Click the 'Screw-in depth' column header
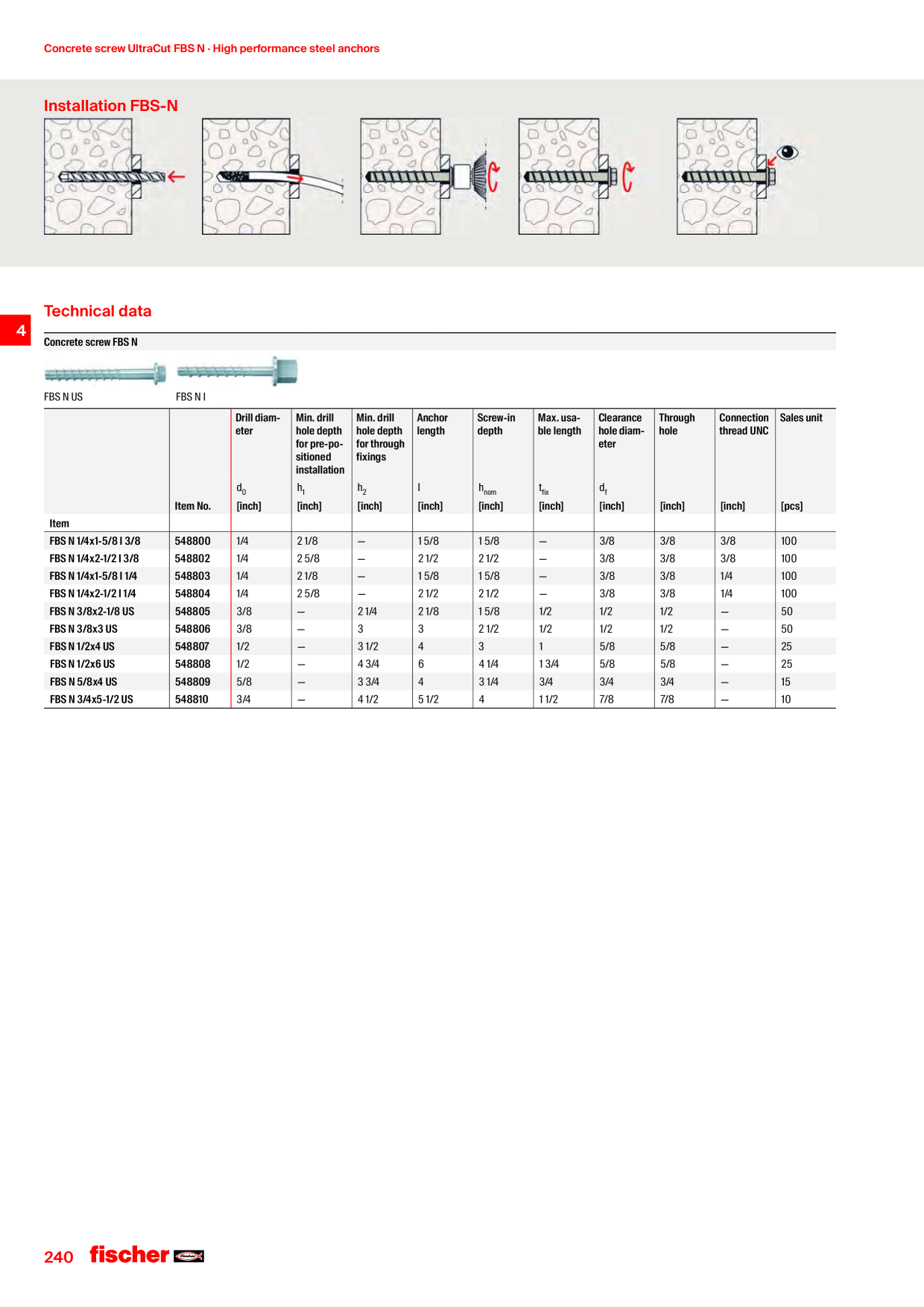924x1307 pixels. tap(496, 425)
